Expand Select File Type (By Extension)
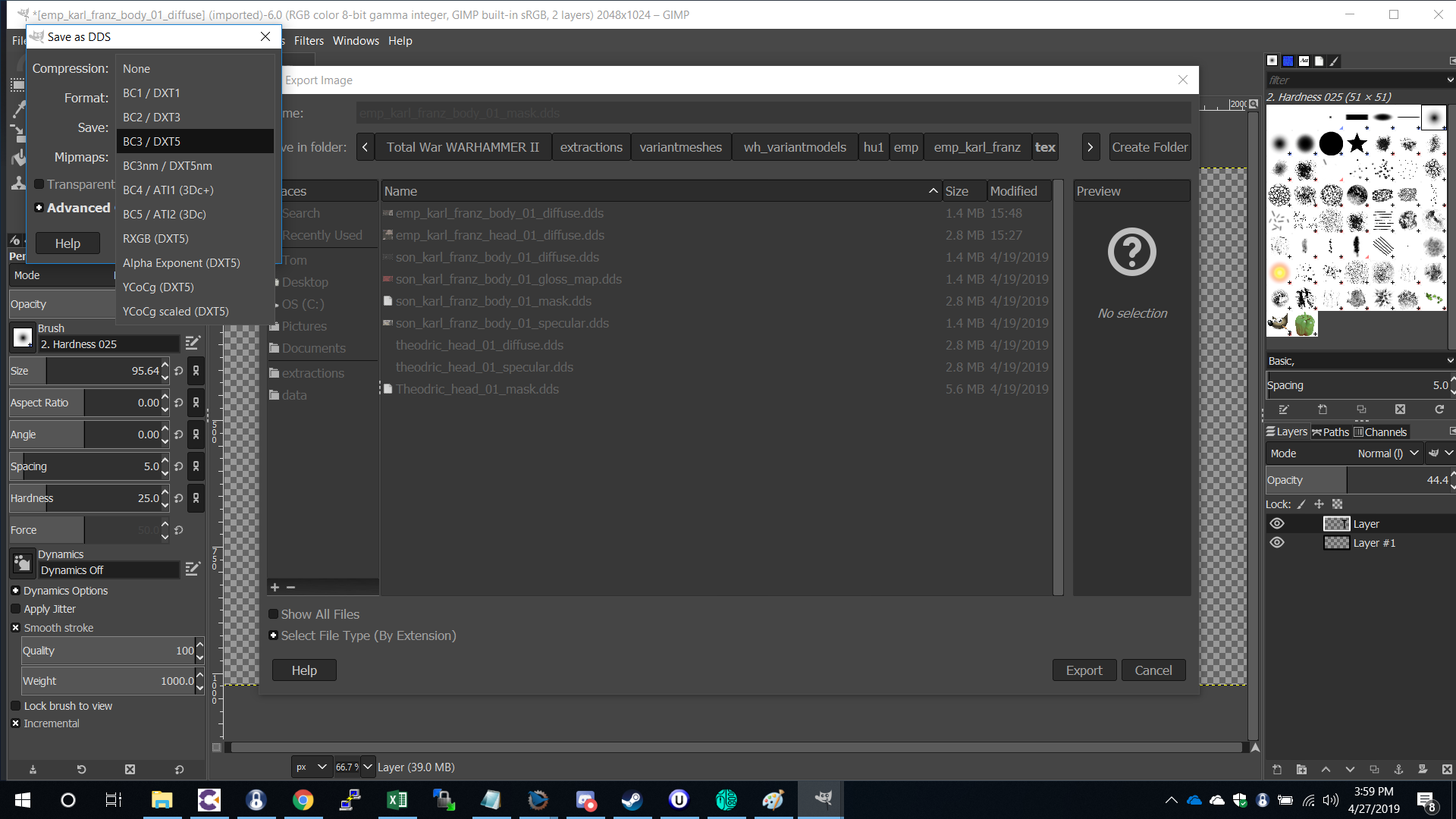The height and width of the screenshot is (819, 1456). pos(274,635)
